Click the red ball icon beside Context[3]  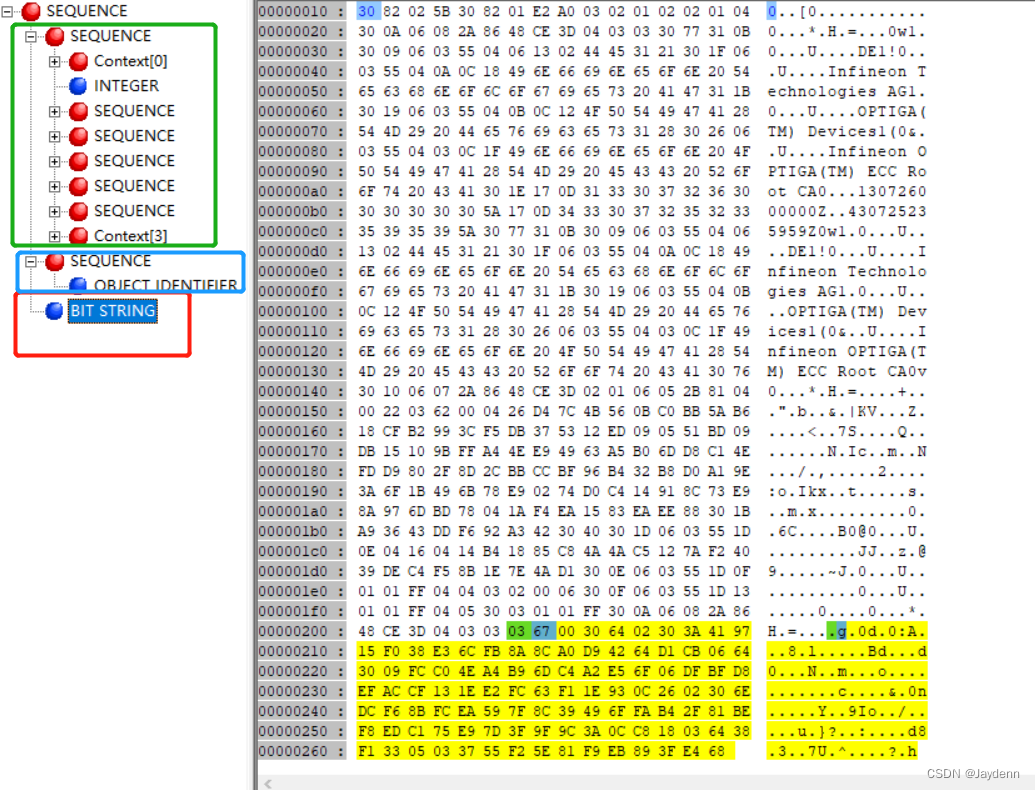coord(79,236)
